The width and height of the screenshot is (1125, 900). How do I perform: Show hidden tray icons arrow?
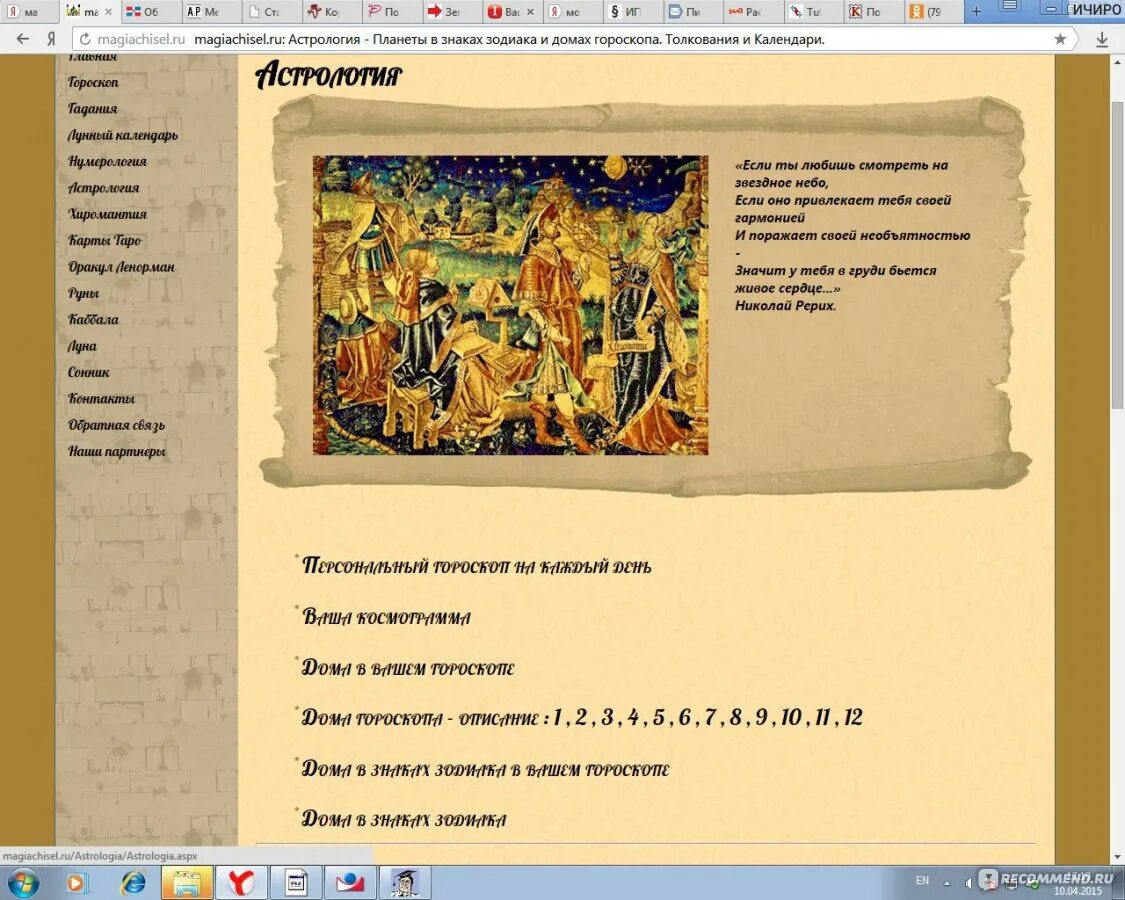click(x=946, y=883)
